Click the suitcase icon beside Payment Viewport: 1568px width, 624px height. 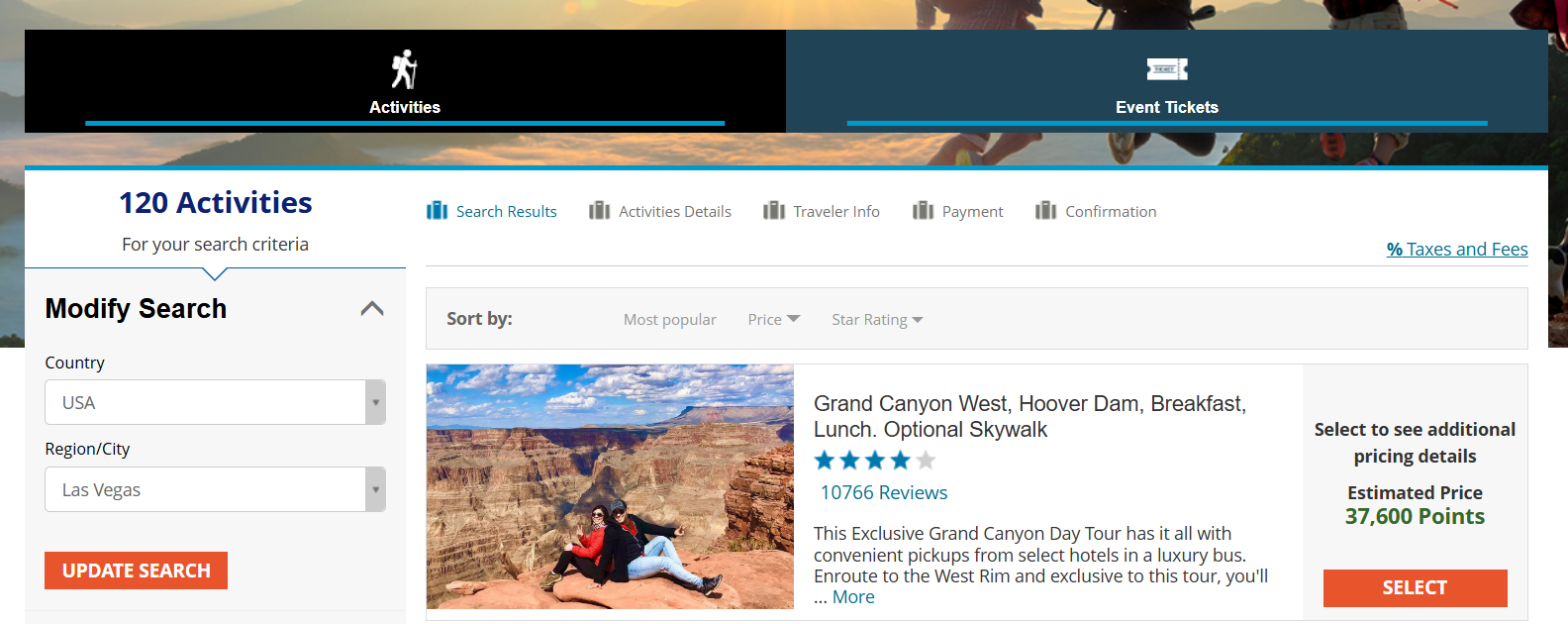[924, 211]
